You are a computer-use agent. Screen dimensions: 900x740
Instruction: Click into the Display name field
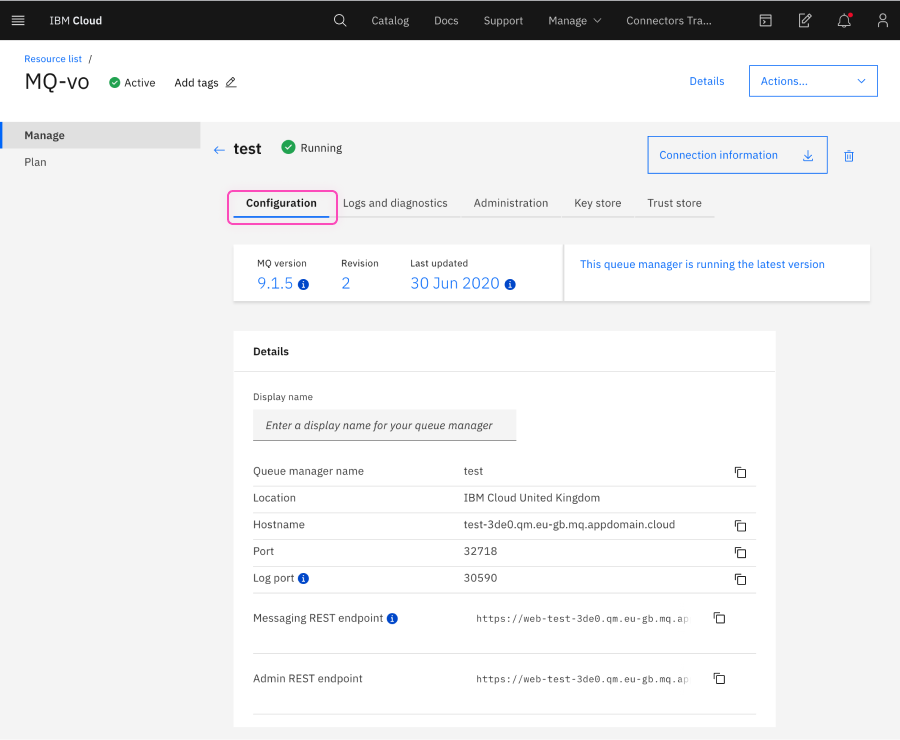(383, 425)
